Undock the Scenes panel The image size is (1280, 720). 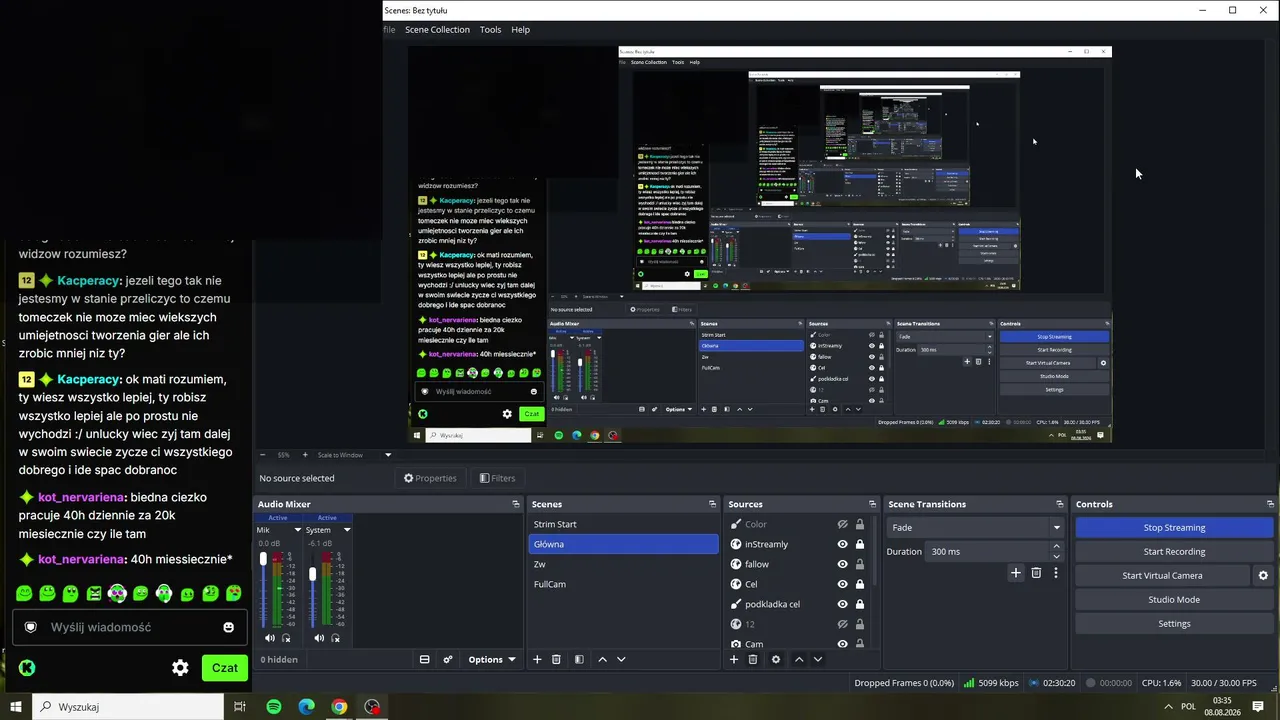point(713,504)
